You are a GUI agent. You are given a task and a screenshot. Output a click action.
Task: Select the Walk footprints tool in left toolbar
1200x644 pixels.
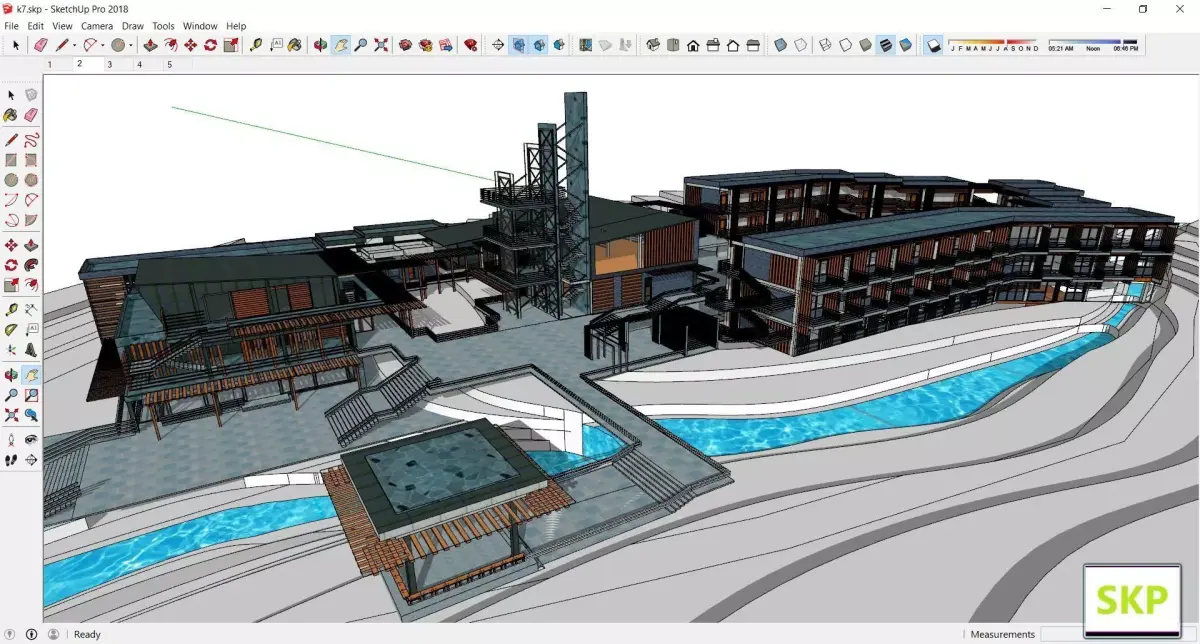point(11,460)
